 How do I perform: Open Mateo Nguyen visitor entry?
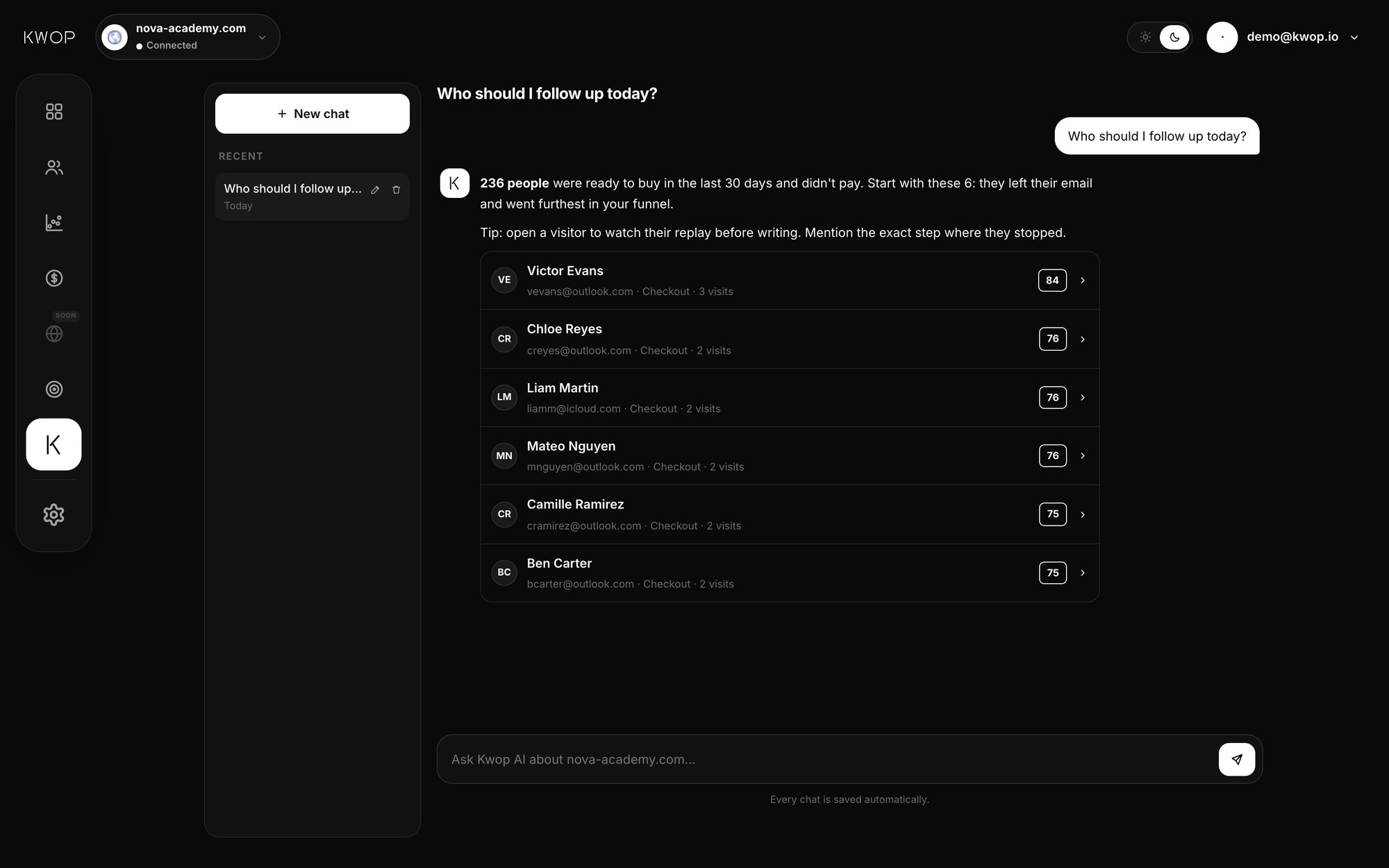[790, 456]
